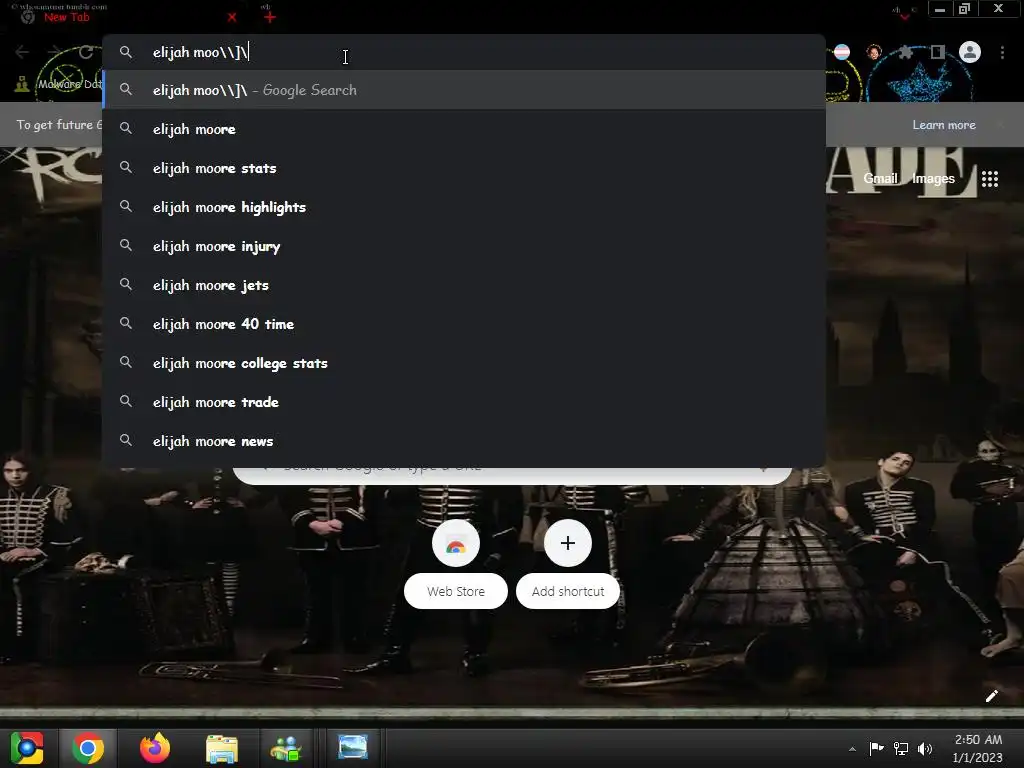
Task: Choose 'elijah moore highlights' suggestion
Action: click(464, 207)
